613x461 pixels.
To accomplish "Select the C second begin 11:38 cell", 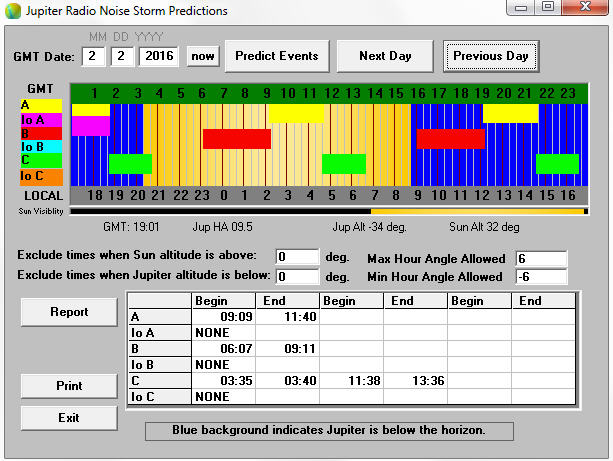I will [352, 381].
